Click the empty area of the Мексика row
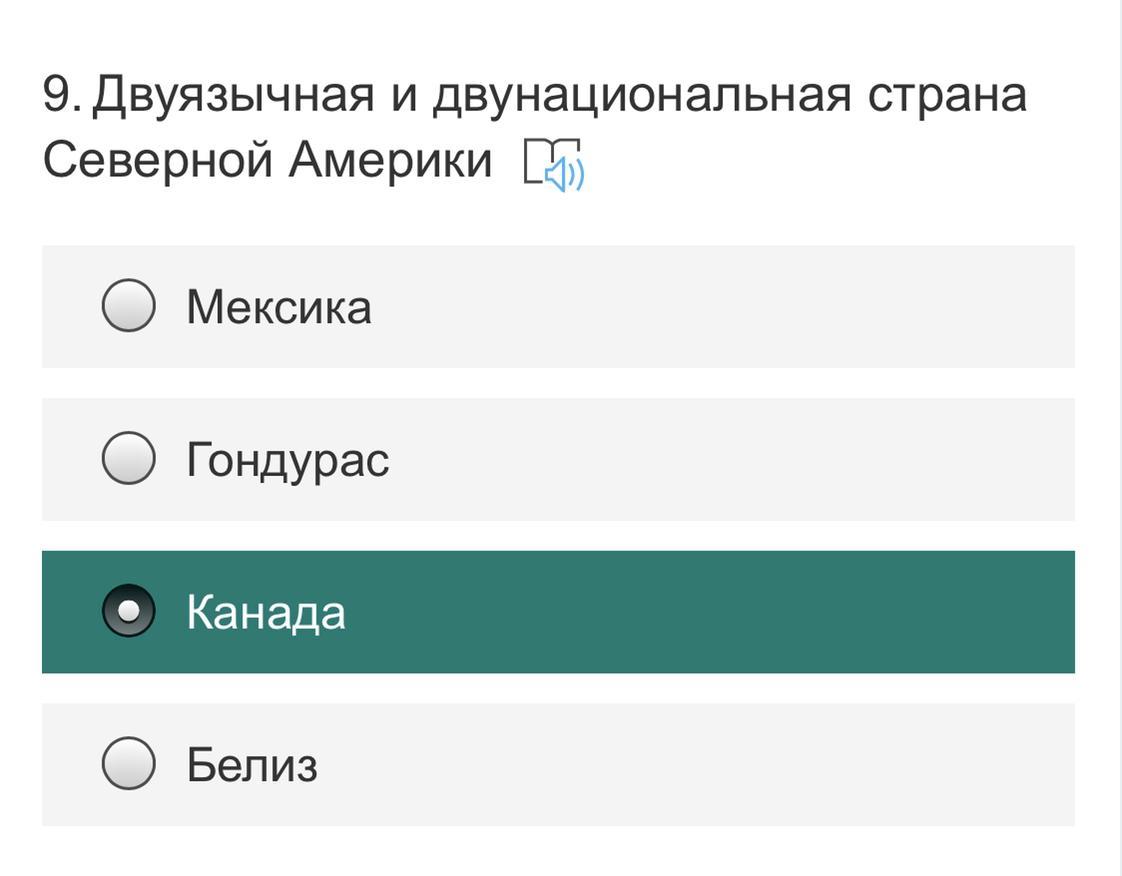This screenshot has width=1122, height=876. tap(720, 306)
